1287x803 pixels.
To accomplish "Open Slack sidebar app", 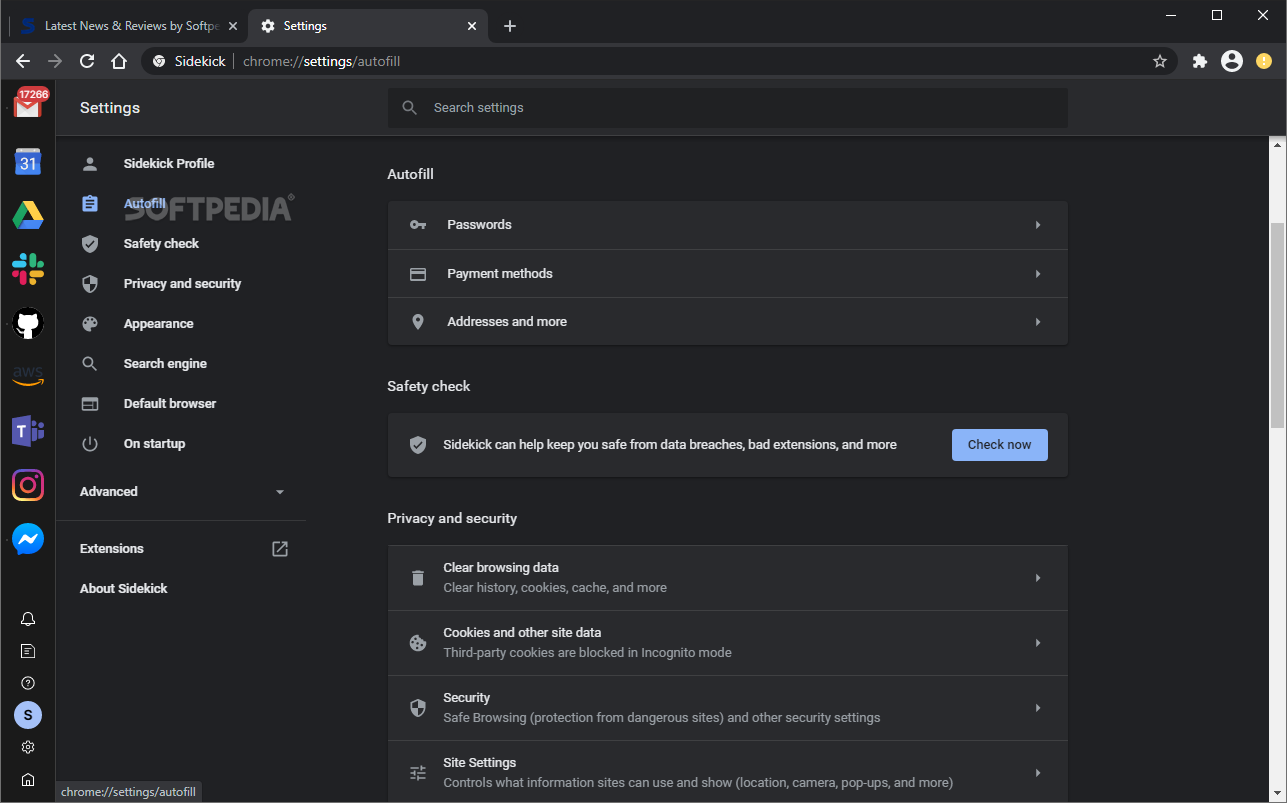I will [x=28, y=269].
